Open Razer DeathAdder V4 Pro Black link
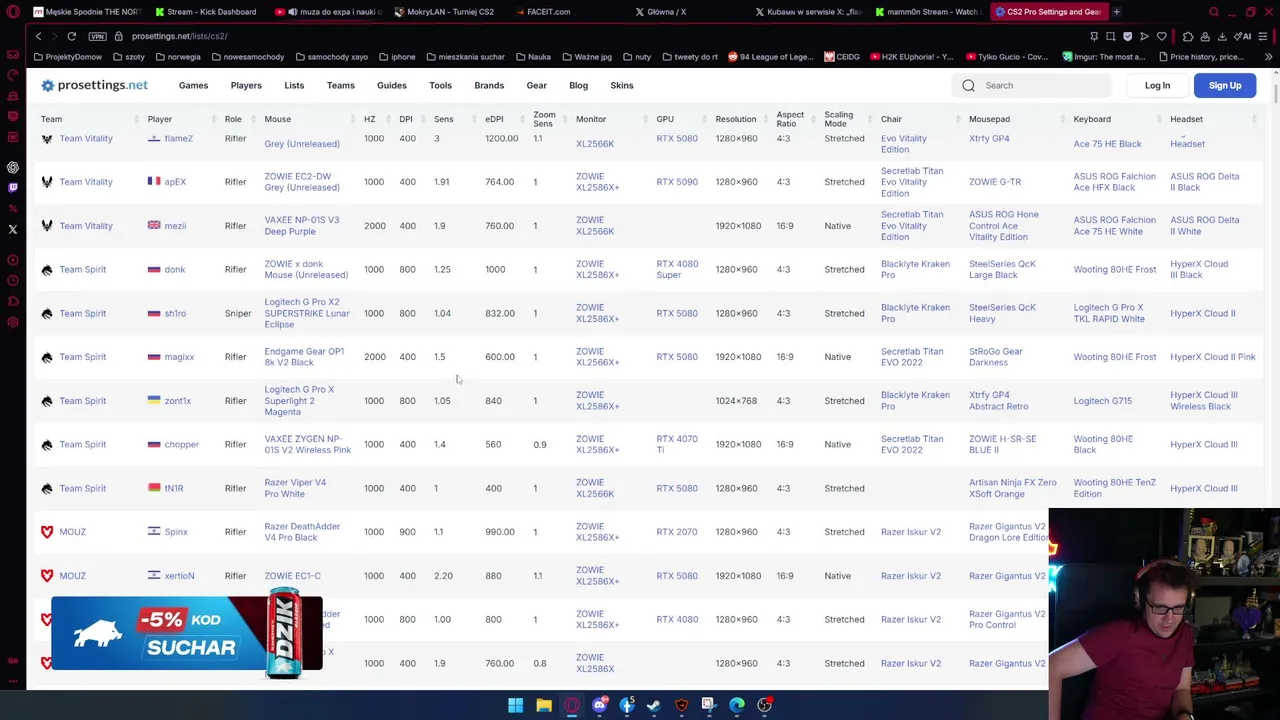This screenshot has height=720, width=1280. pos(302,532)
